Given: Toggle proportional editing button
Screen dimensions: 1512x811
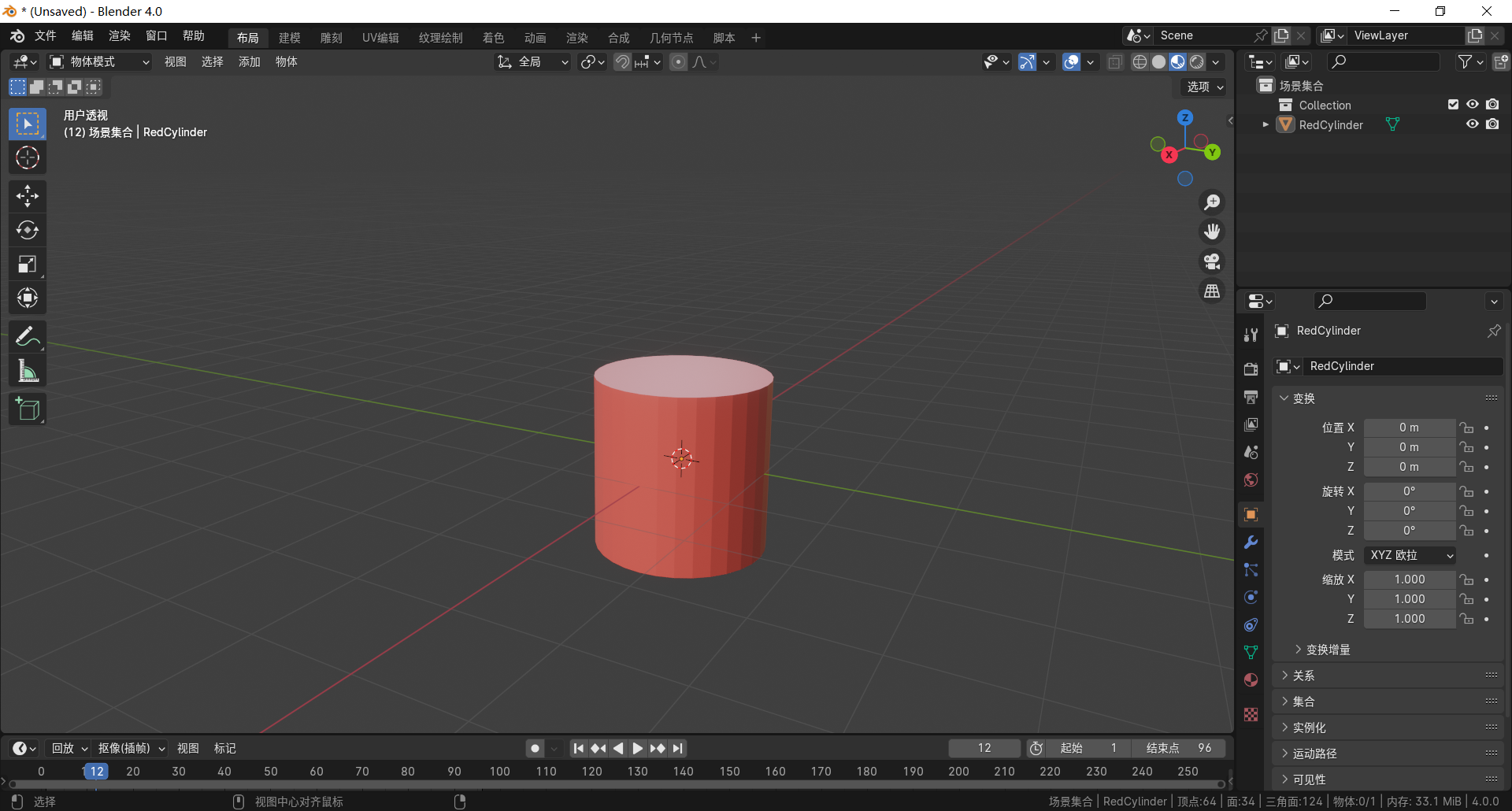Looking at the screenshot, I should (x=678, y=61).
